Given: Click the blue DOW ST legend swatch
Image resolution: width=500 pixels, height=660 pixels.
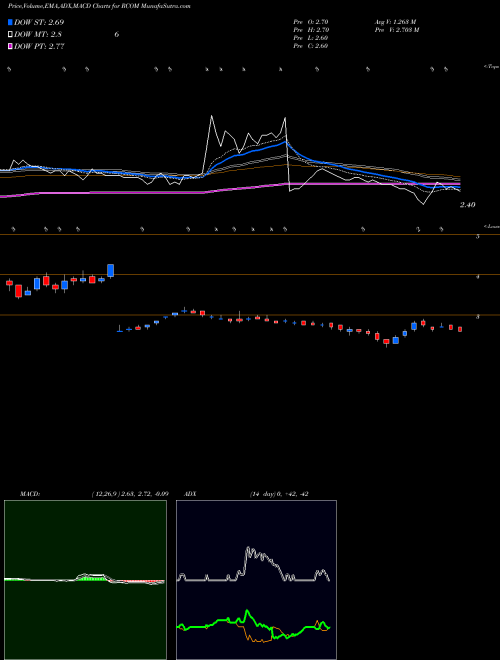Looking at the screenshot, I should click(10, 22).
